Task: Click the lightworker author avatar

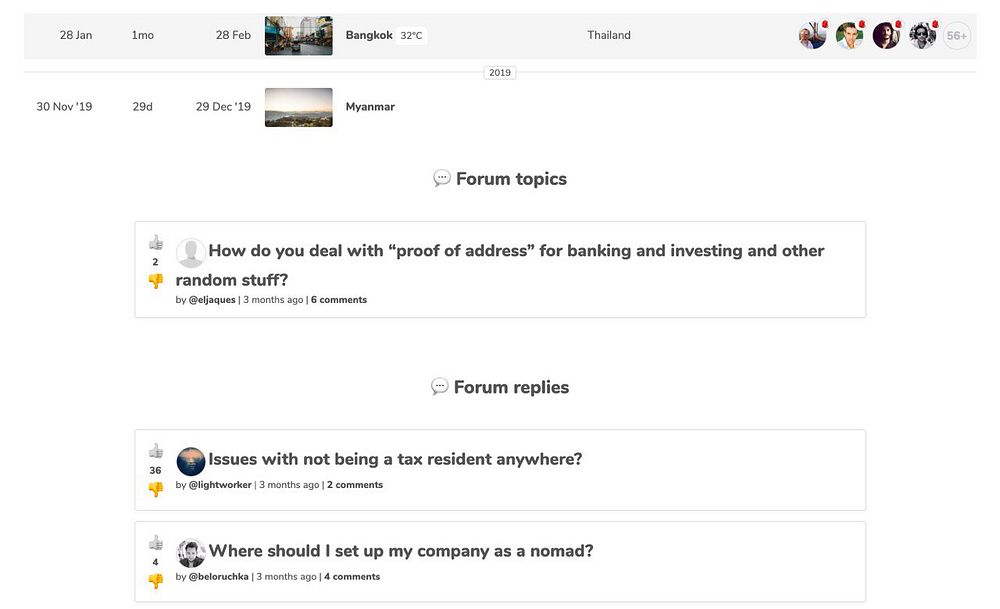Action: (191, 461)
